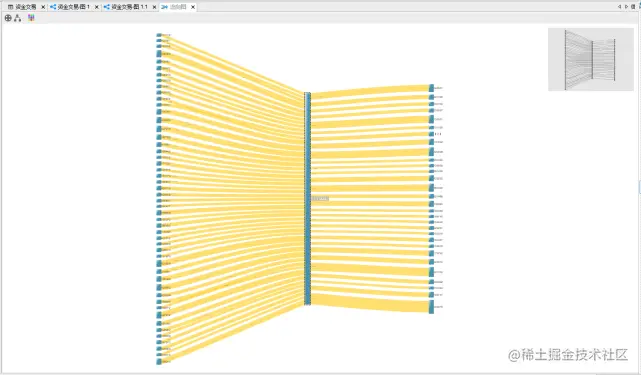Open the 资金交易-图 1 tab
This screenshot has height=375, width=641.
(x=74, y=7)
